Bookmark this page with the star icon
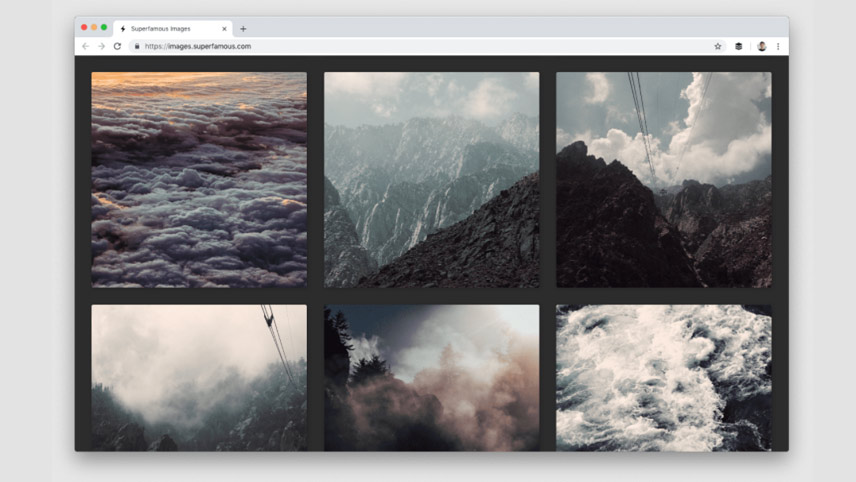The image size is (856, 482). [718, 46]
